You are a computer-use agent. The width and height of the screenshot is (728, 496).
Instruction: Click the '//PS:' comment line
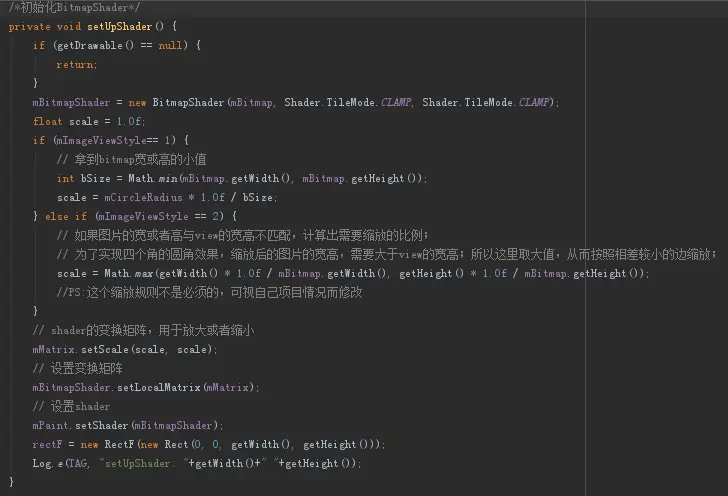tap(209, 293)
